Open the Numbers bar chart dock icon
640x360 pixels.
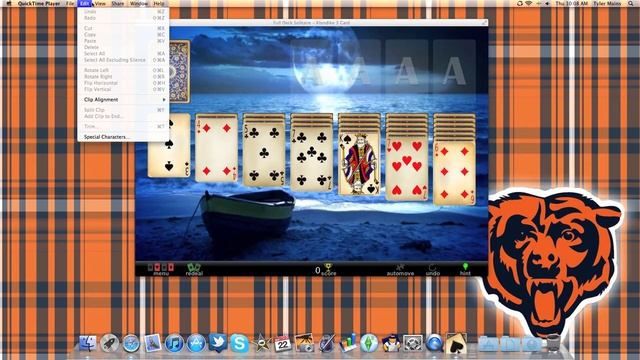(348, 343)
